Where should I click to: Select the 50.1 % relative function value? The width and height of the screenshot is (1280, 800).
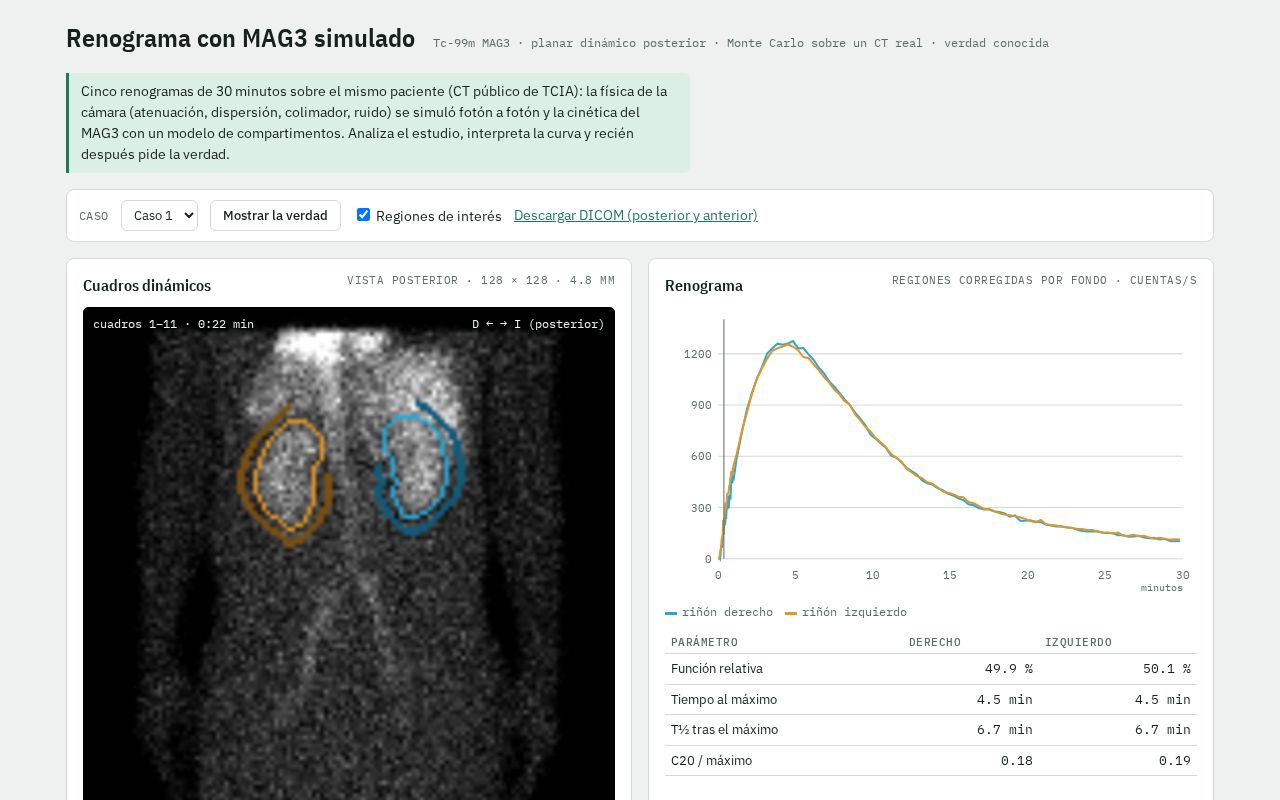click(1167, 669)
